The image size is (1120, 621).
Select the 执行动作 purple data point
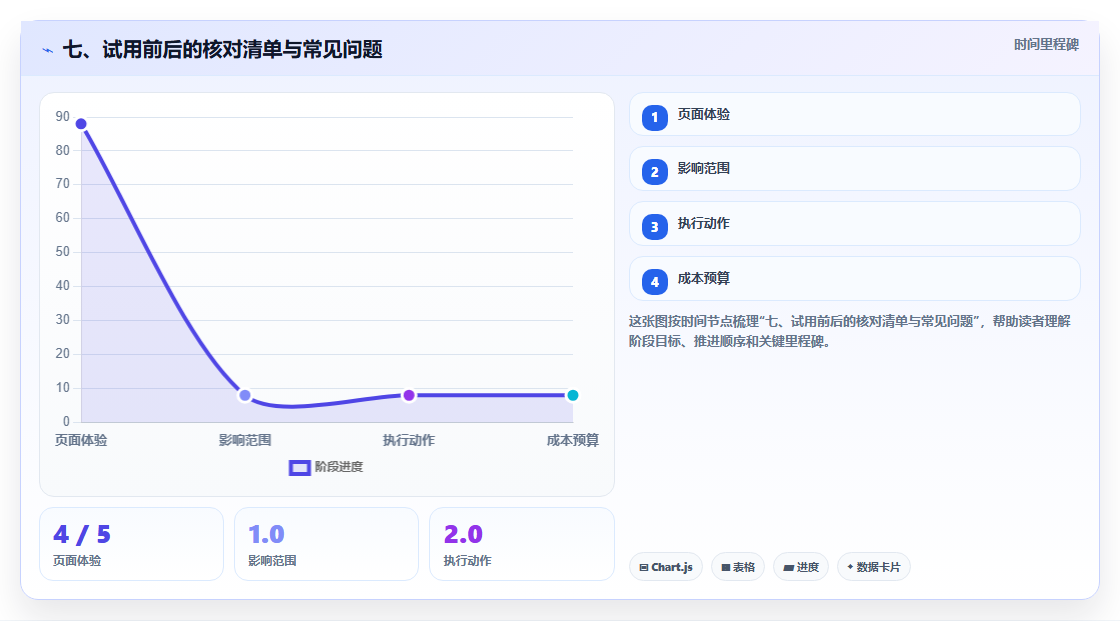(x=409, y=395)
